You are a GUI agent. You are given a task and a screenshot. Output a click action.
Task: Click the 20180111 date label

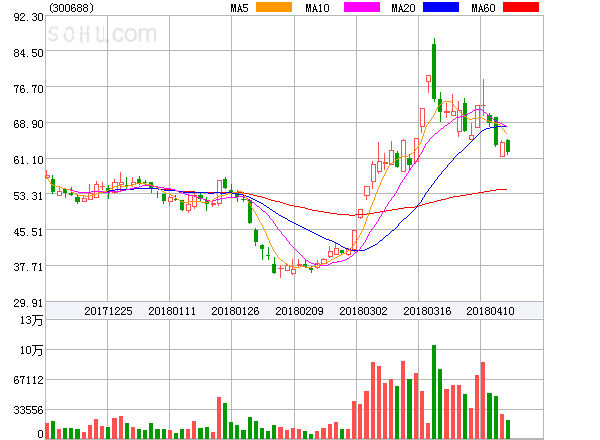click(x=172, y=311)
